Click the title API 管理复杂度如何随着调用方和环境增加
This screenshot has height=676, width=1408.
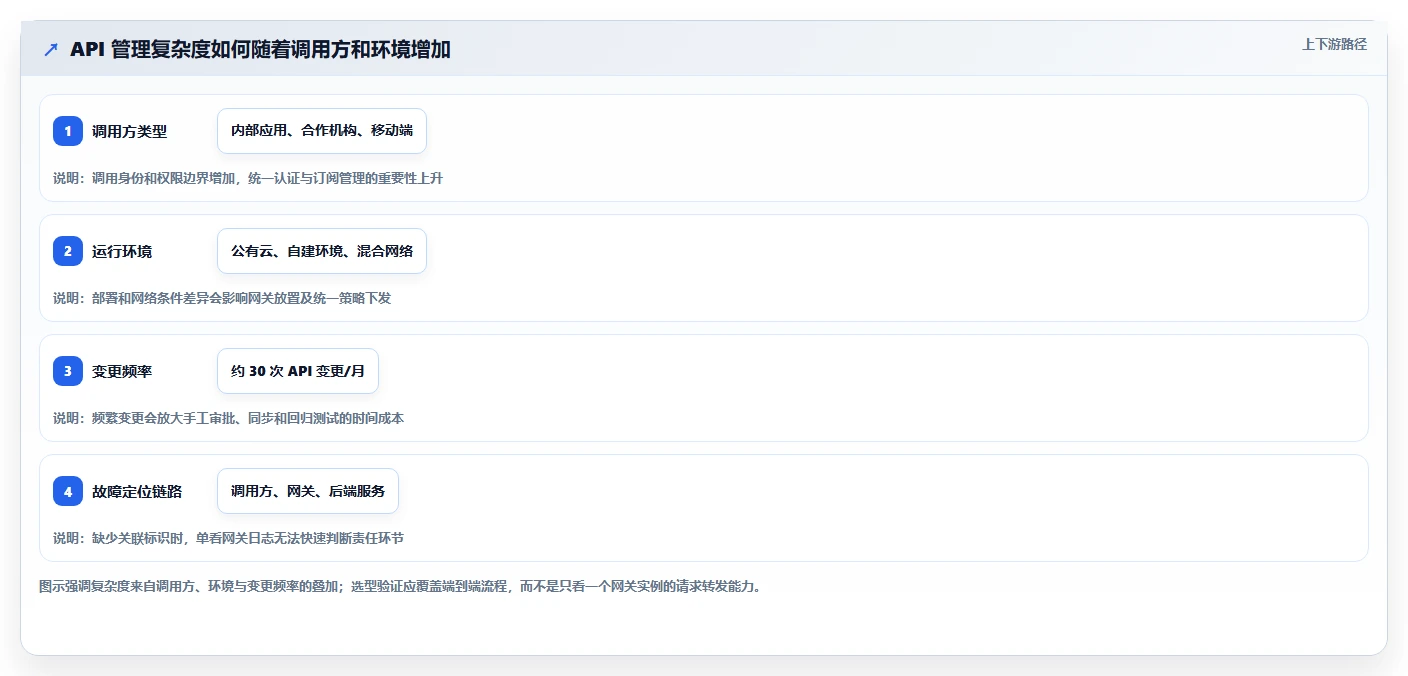tap(260, 50)
